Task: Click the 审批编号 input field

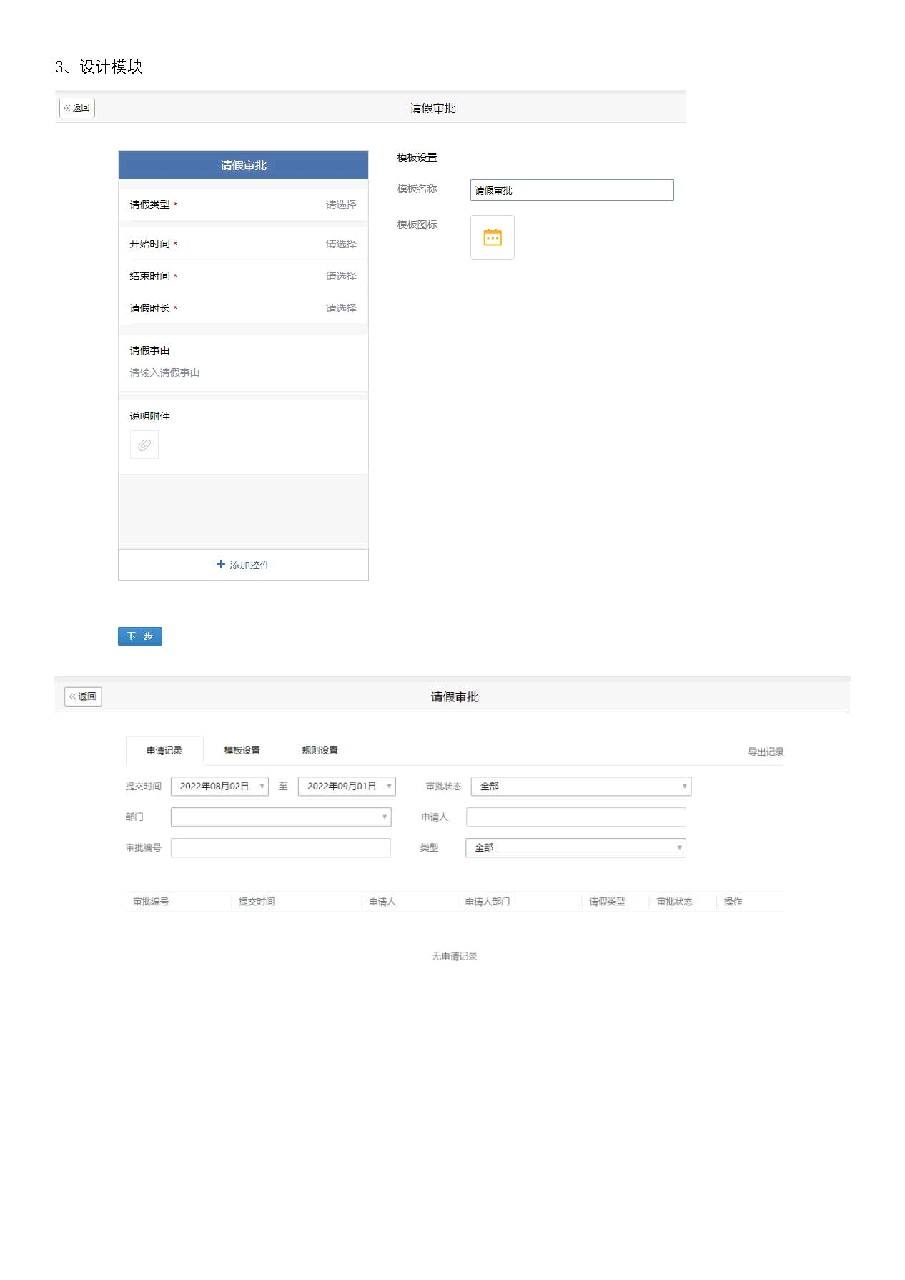Action: coord(281,848)
